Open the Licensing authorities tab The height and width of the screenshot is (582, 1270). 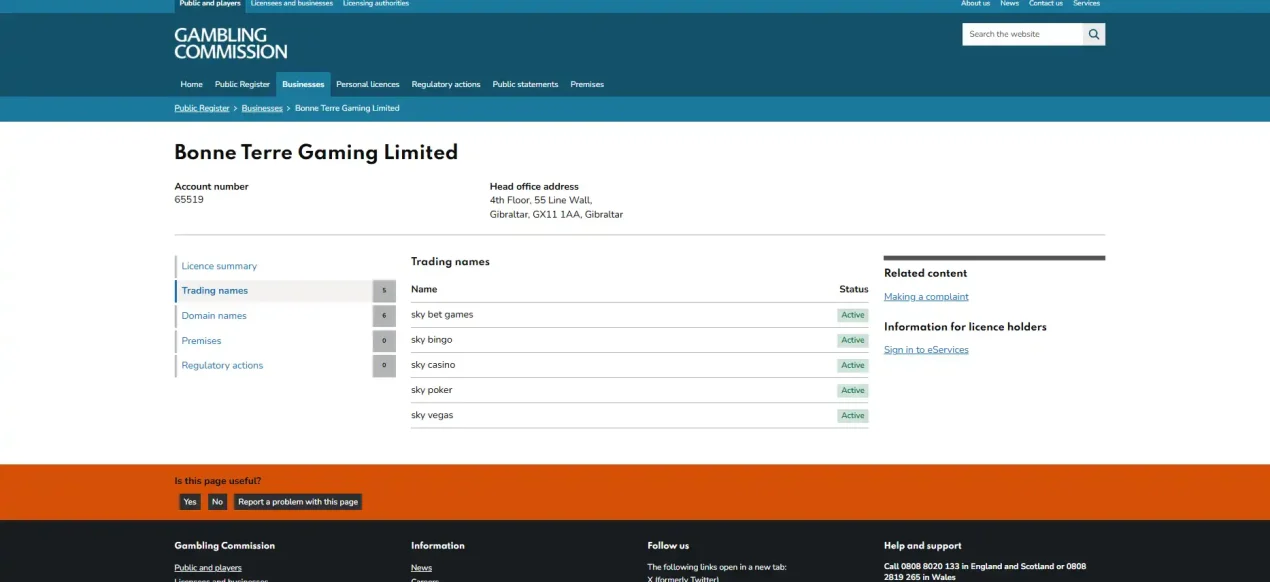click(x=376, y=4)
